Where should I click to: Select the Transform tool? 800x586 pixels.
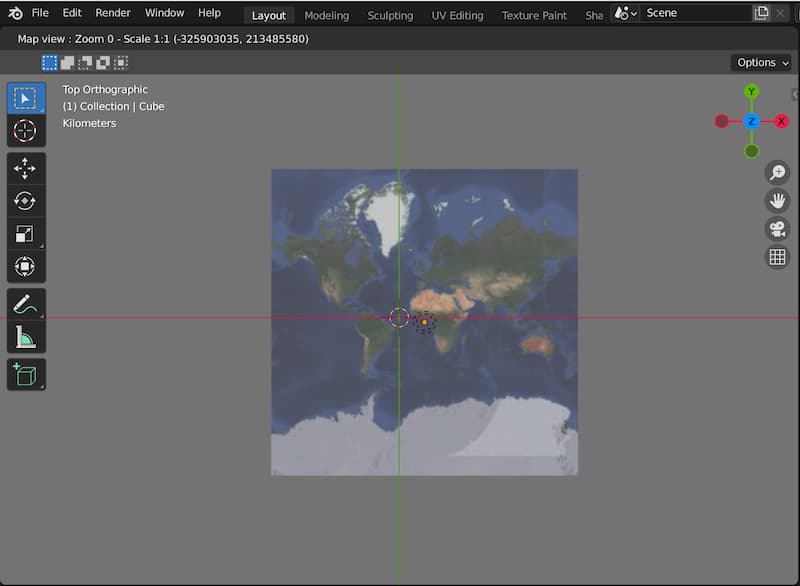click(26, 266)
